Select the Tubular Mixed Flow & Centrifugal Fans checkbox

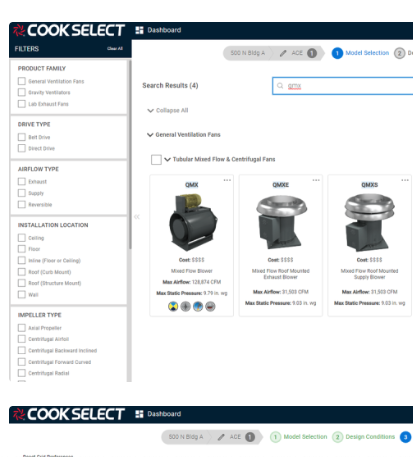(156, 160)
